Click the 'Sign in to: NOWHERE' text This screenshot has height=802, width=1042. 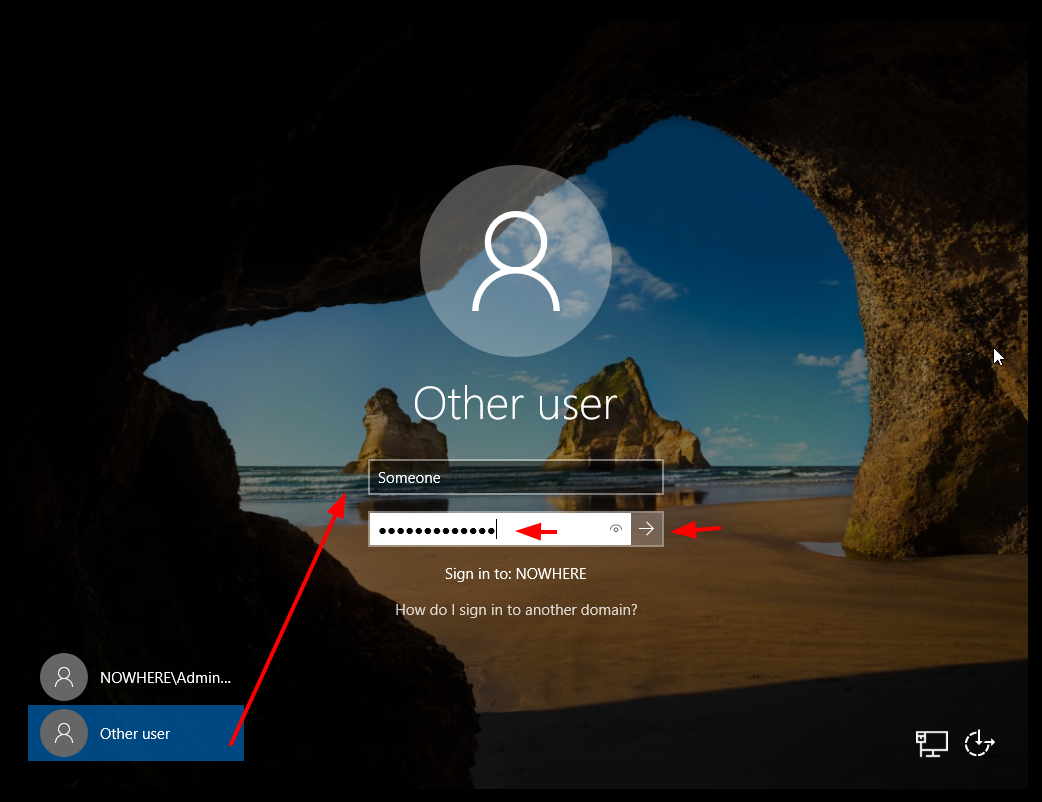click(516, 573)
